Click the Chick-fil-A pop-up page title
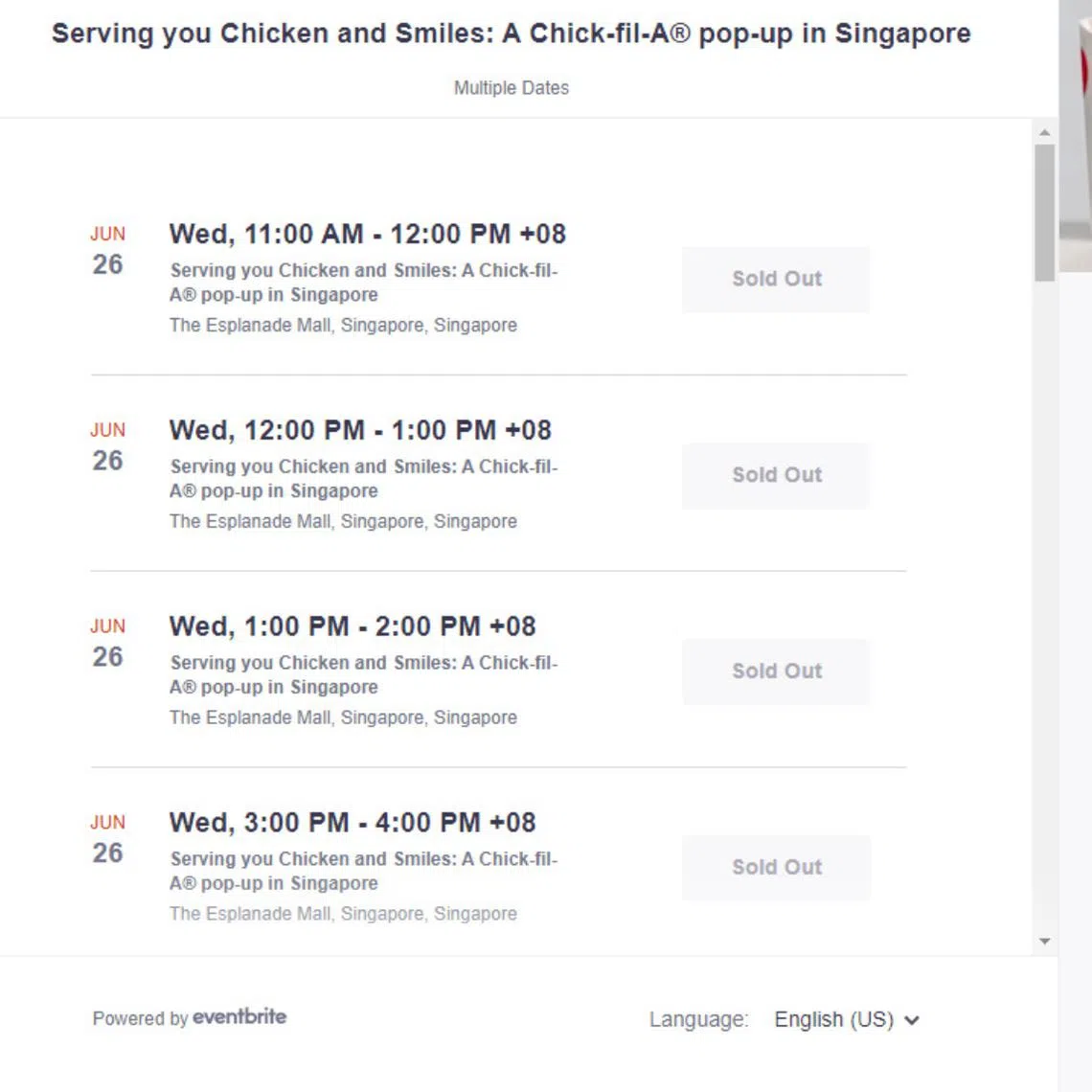Image resolution: width=1092 pixels, height=1092 pixels. pos(511,34)
